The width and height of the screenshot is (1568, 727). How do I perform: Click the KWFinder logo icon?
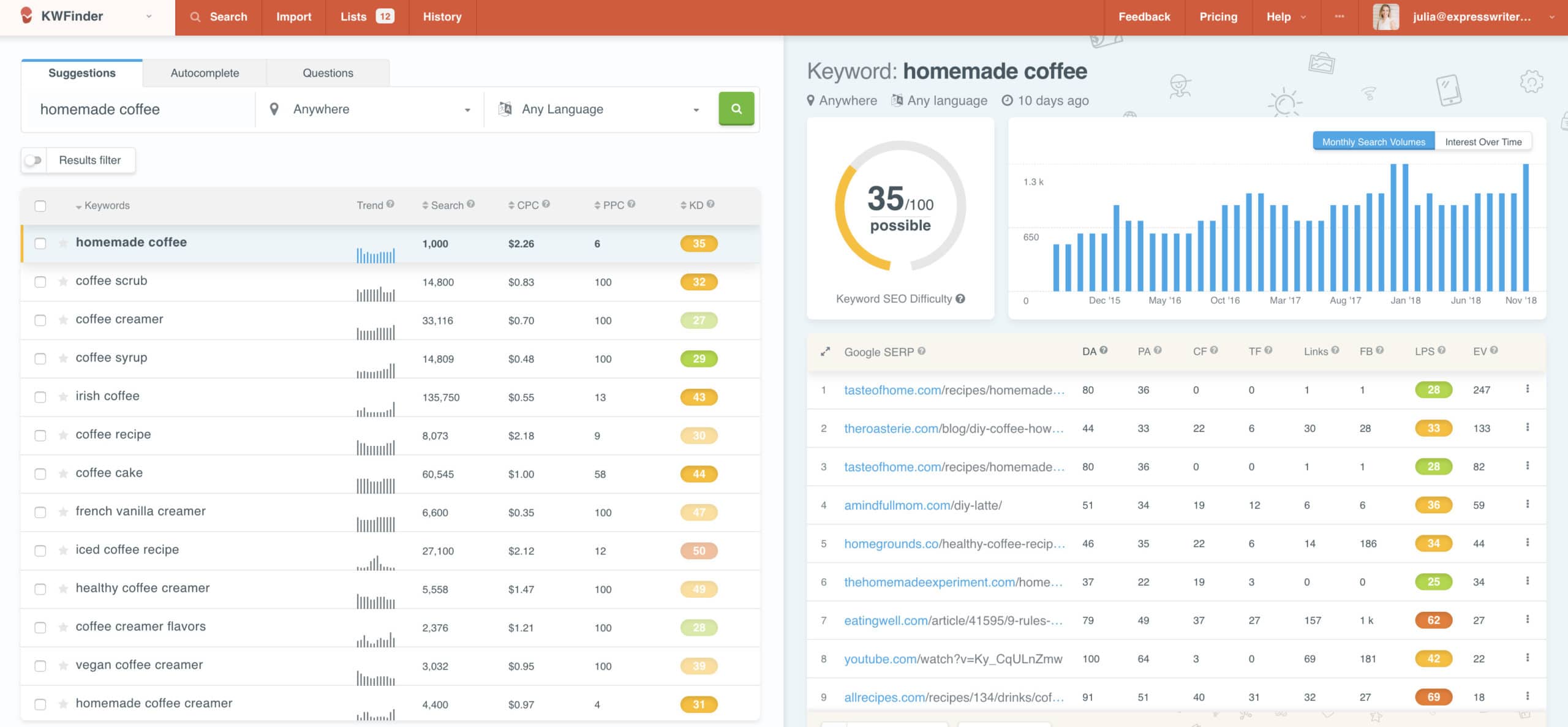point(26,15)
